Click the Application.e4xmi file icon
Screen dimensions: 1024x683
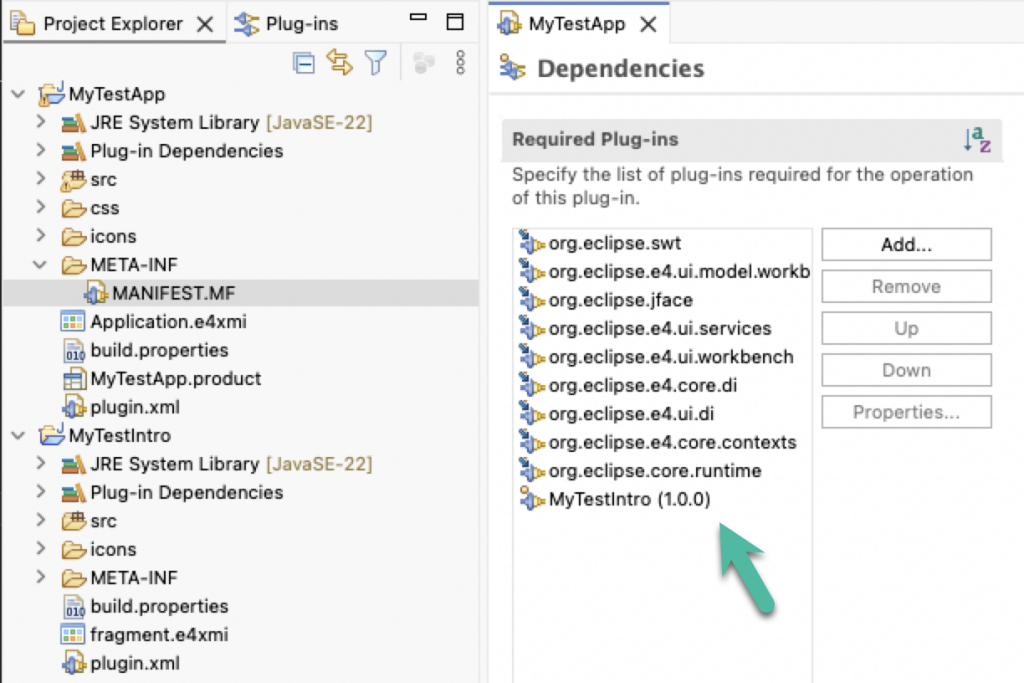click(x=72, y=321)
